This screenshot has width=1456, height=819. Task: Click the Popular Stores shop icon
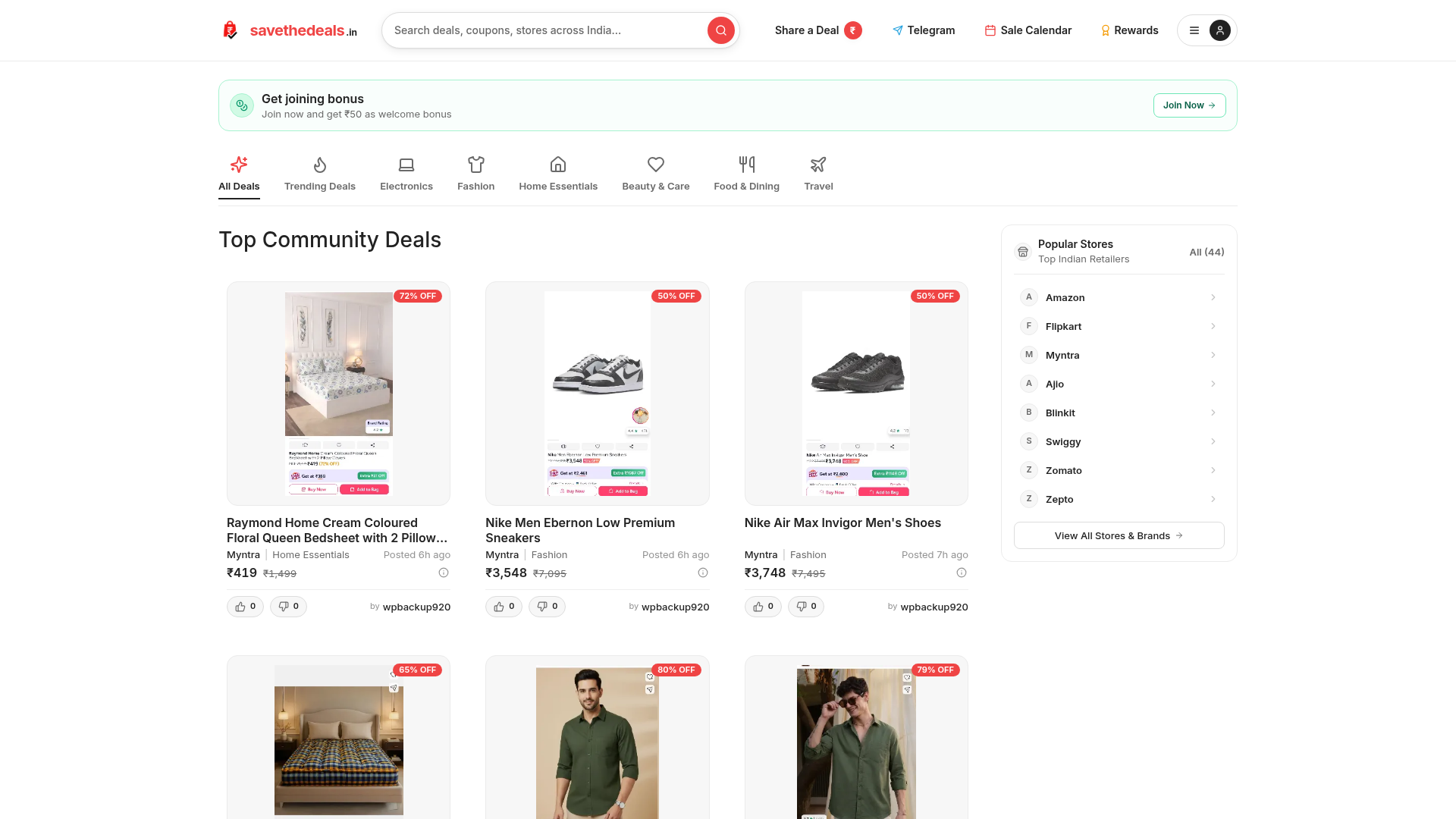(x=1023, y=252)
